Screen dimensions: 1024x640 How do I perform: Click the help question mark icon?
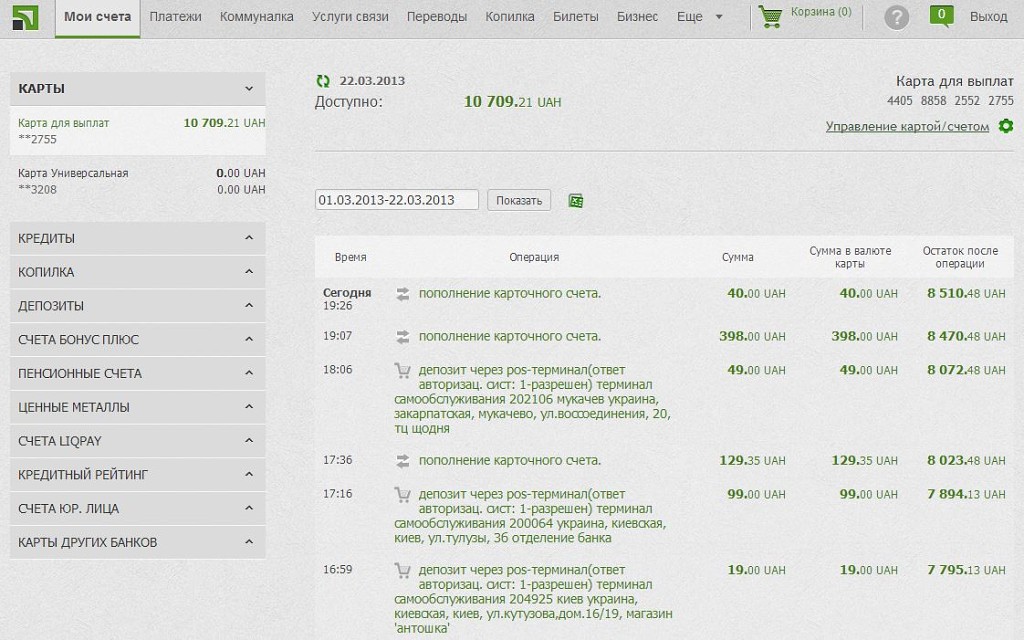coord(896,17)
